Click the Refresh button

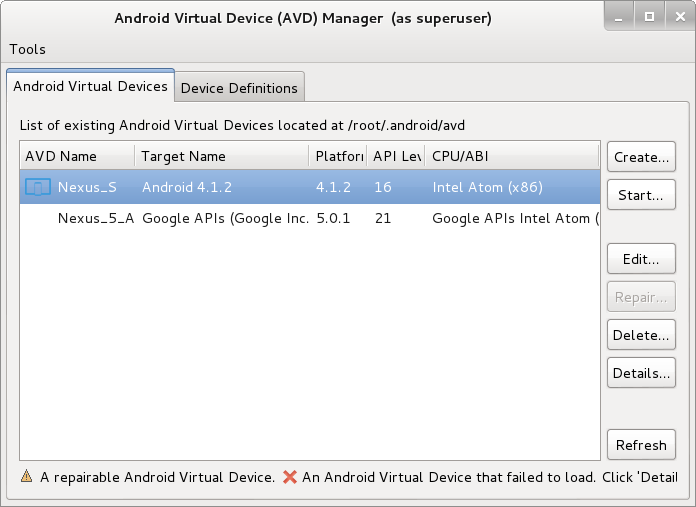tap(641, 445)
